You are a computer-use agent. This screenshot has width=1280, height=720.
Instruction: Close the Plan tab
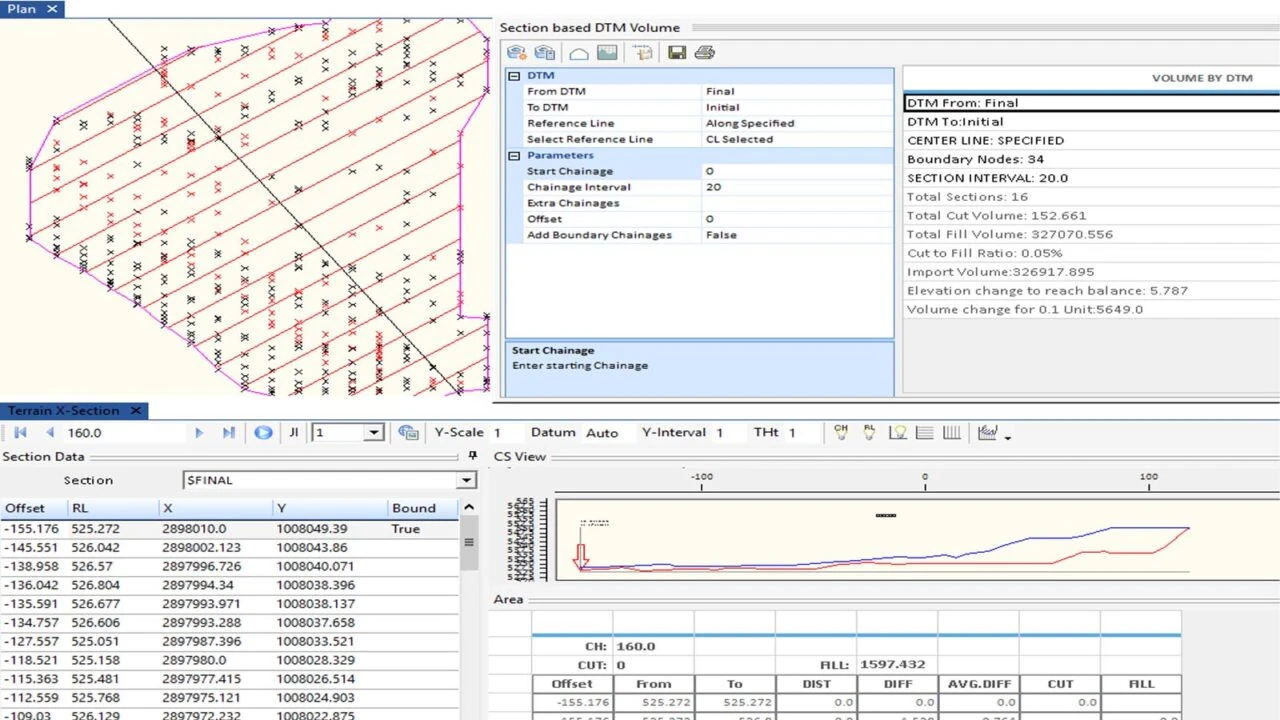point(52,9)
